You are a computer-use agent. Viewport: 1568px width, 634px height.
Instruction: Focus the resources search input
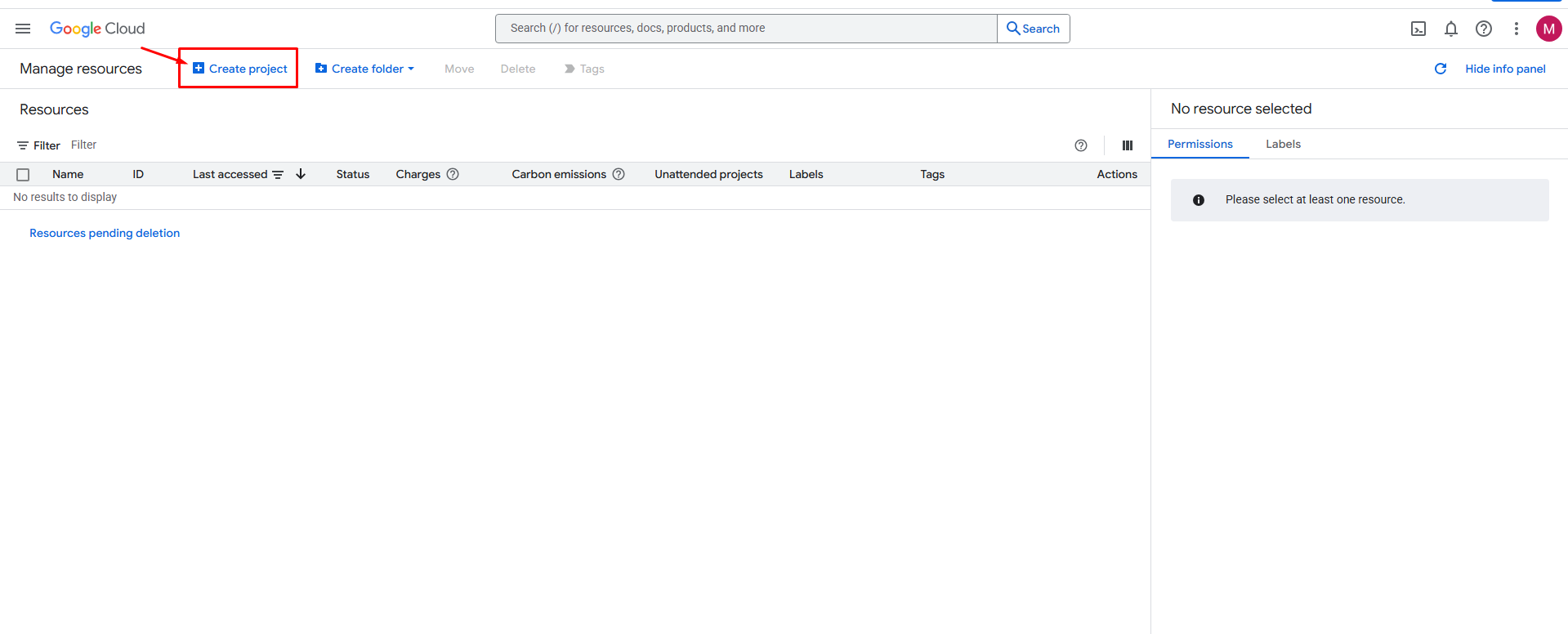746,29
